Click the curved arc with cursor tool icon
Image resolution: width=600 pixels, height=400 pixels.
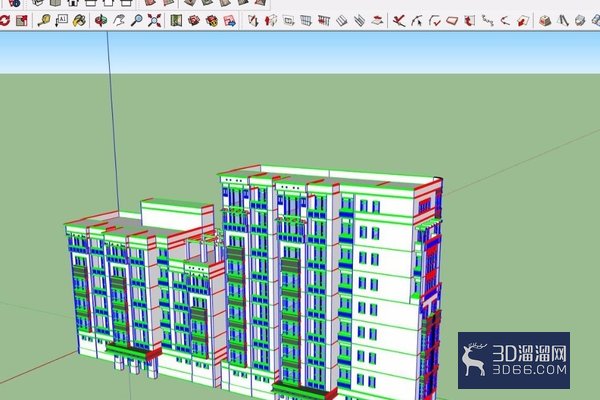417,20
